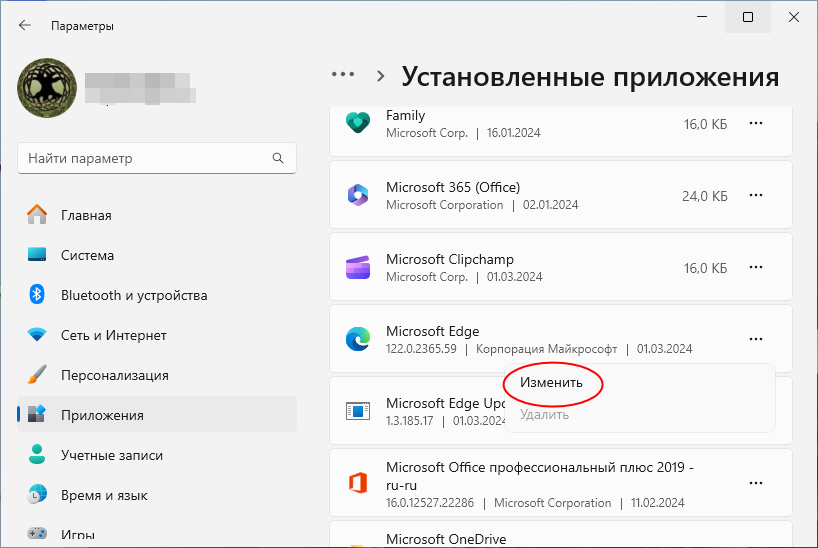818x548 pixels.
Task: Choose Удалить in the context menu
Action: [x=544, y=415]
